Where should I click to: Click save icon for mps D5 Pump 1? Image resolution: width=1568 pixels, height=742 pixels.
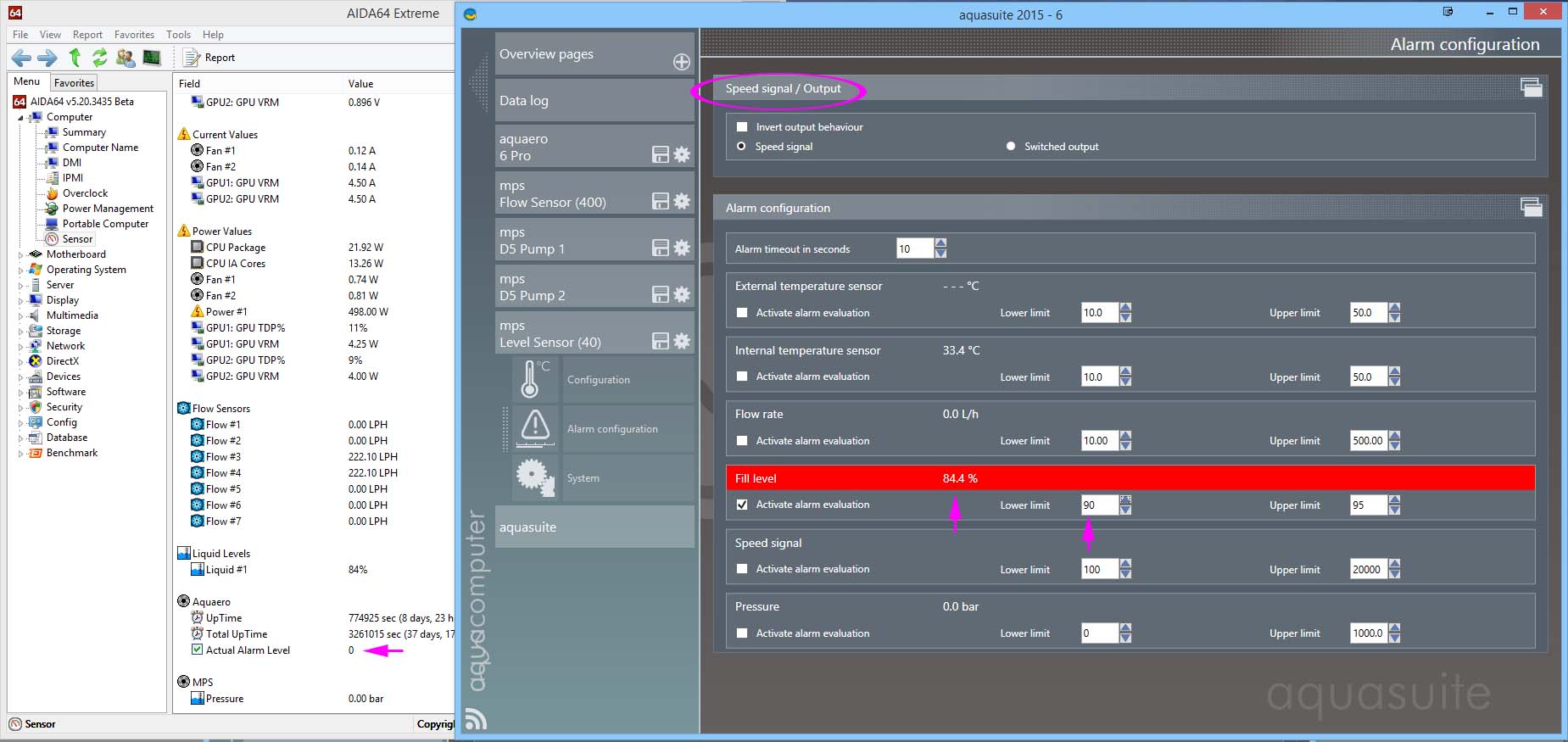click(660, 248)
